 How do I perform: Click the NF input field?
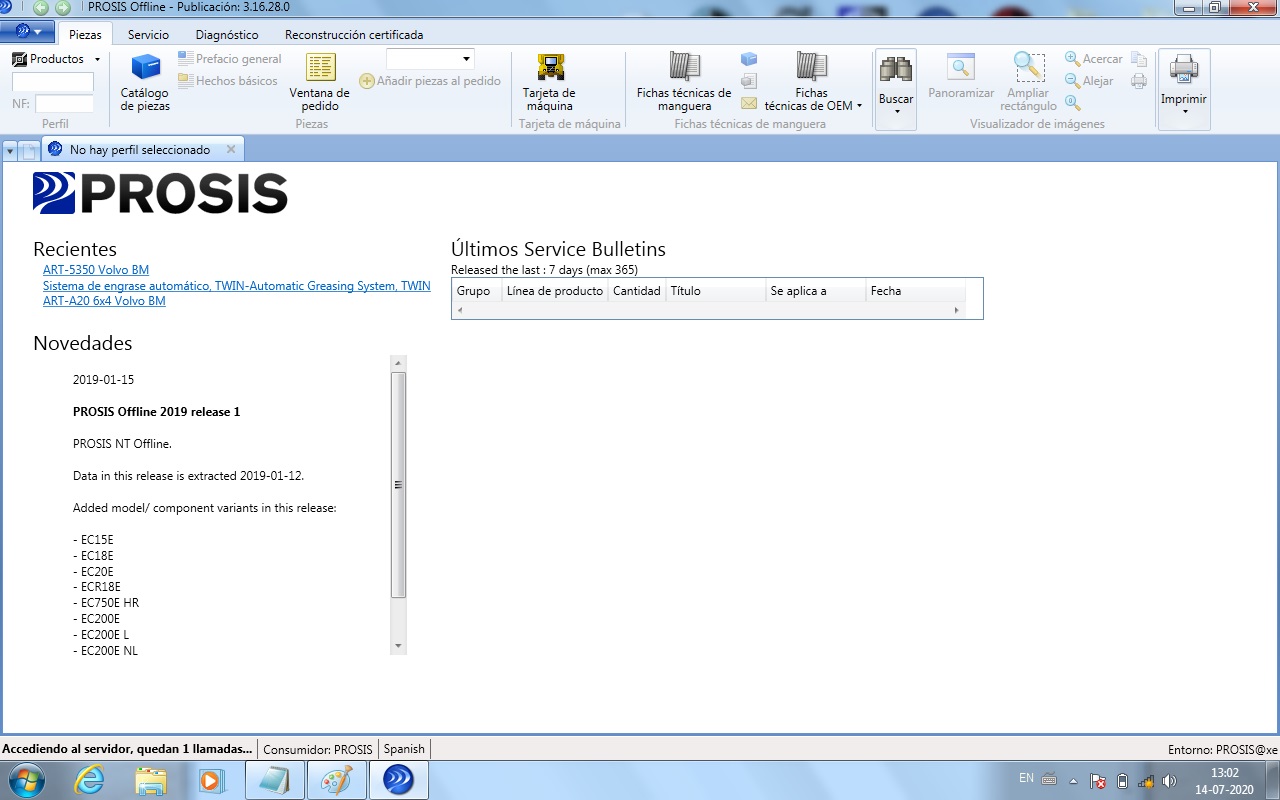pos(64,104)
